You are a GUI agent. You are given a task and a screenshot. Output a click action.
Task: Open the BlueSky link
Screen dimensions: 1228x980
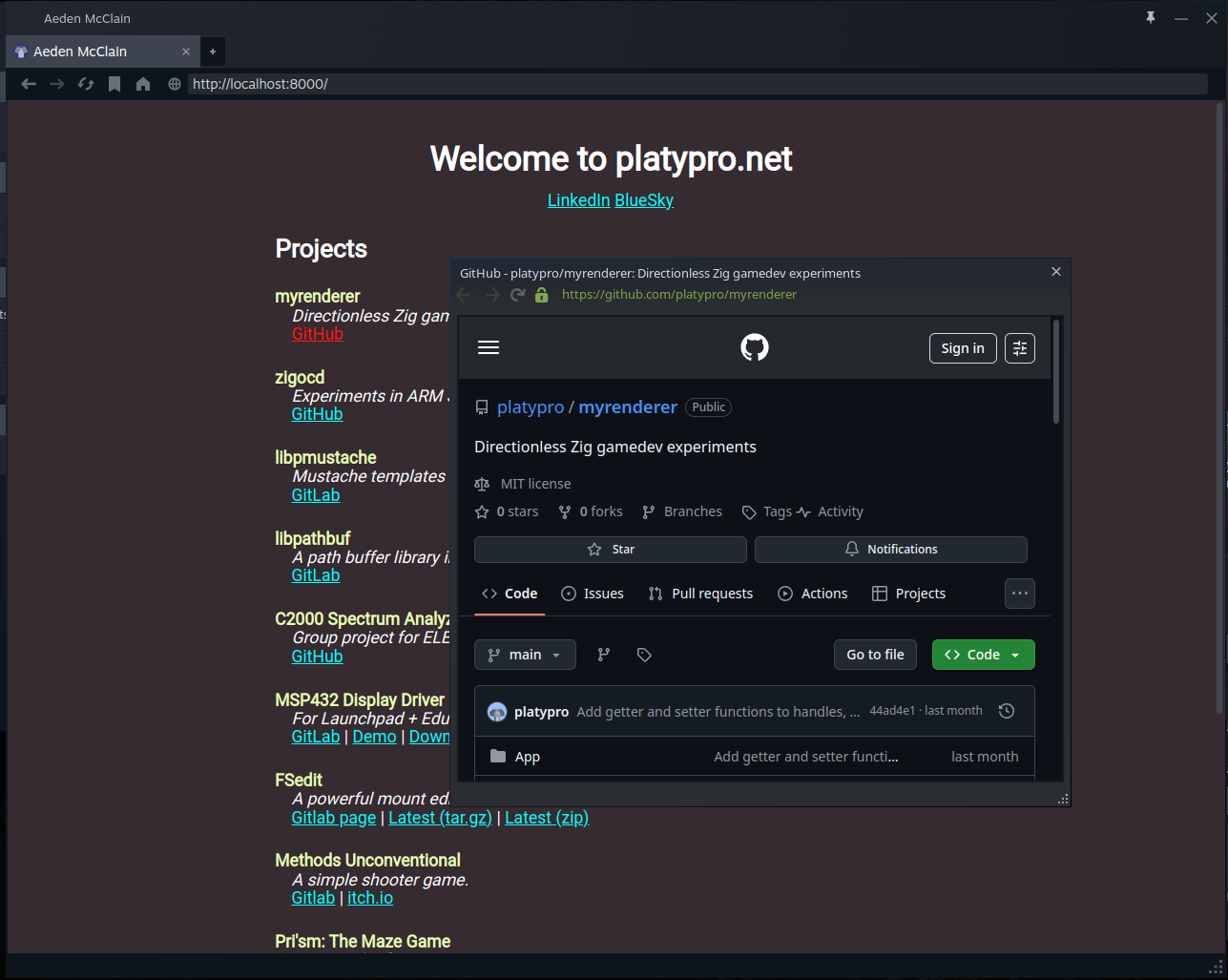pyautogui.click(x=644, y=200)
